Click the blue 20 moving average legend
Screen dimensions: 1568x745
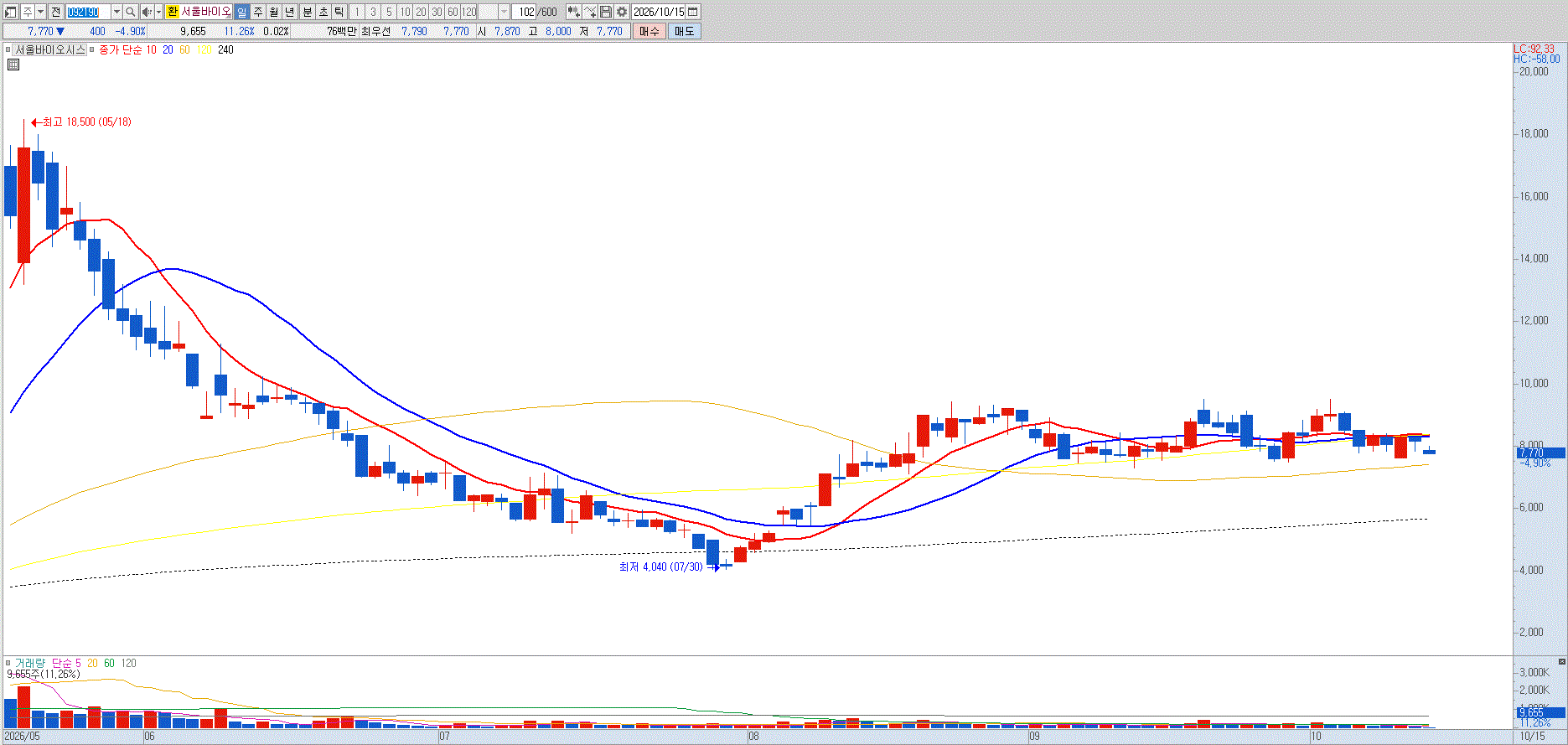168,49
